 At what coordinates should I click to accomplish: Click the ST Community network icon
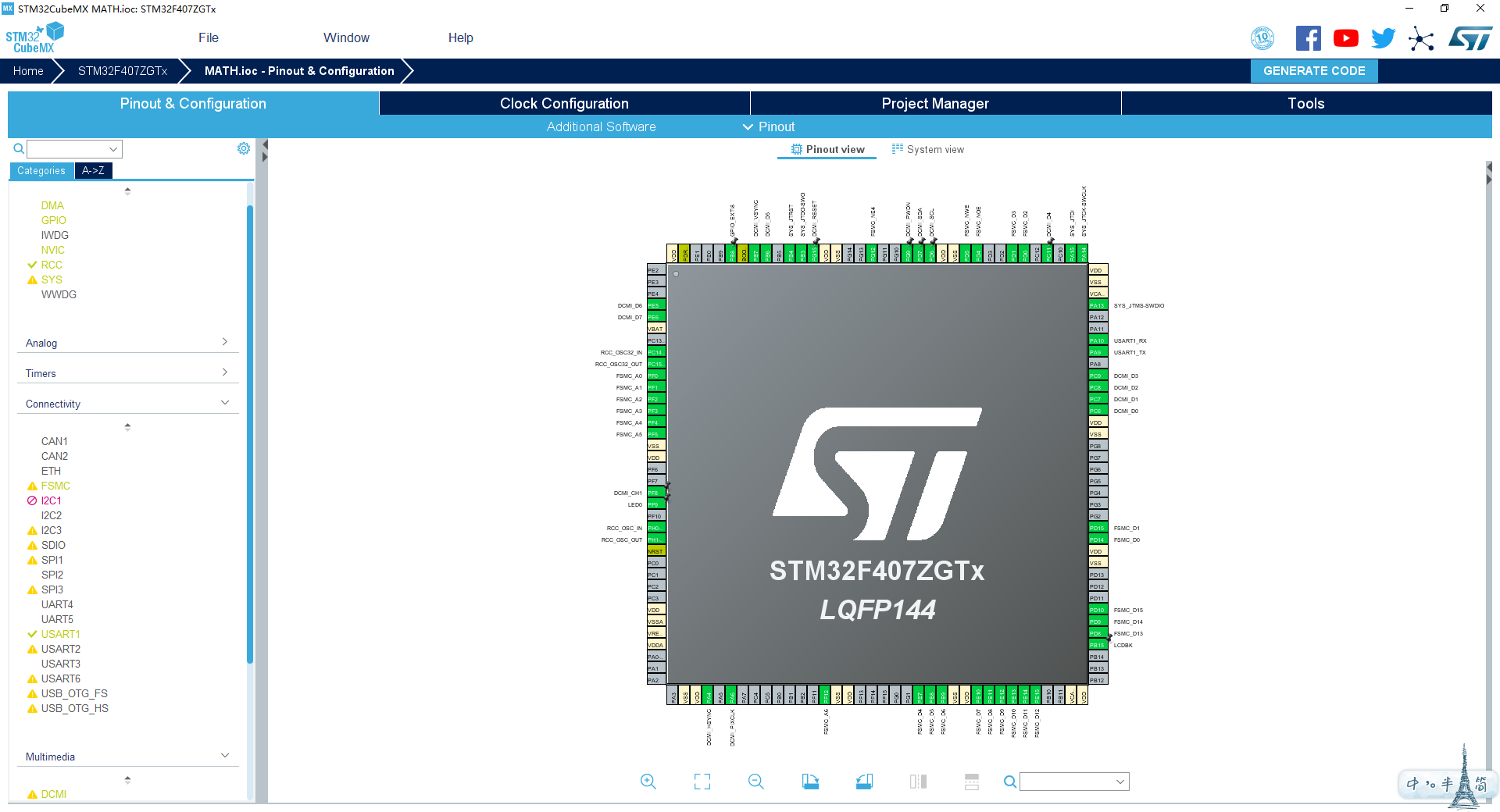click(1421, 37)
